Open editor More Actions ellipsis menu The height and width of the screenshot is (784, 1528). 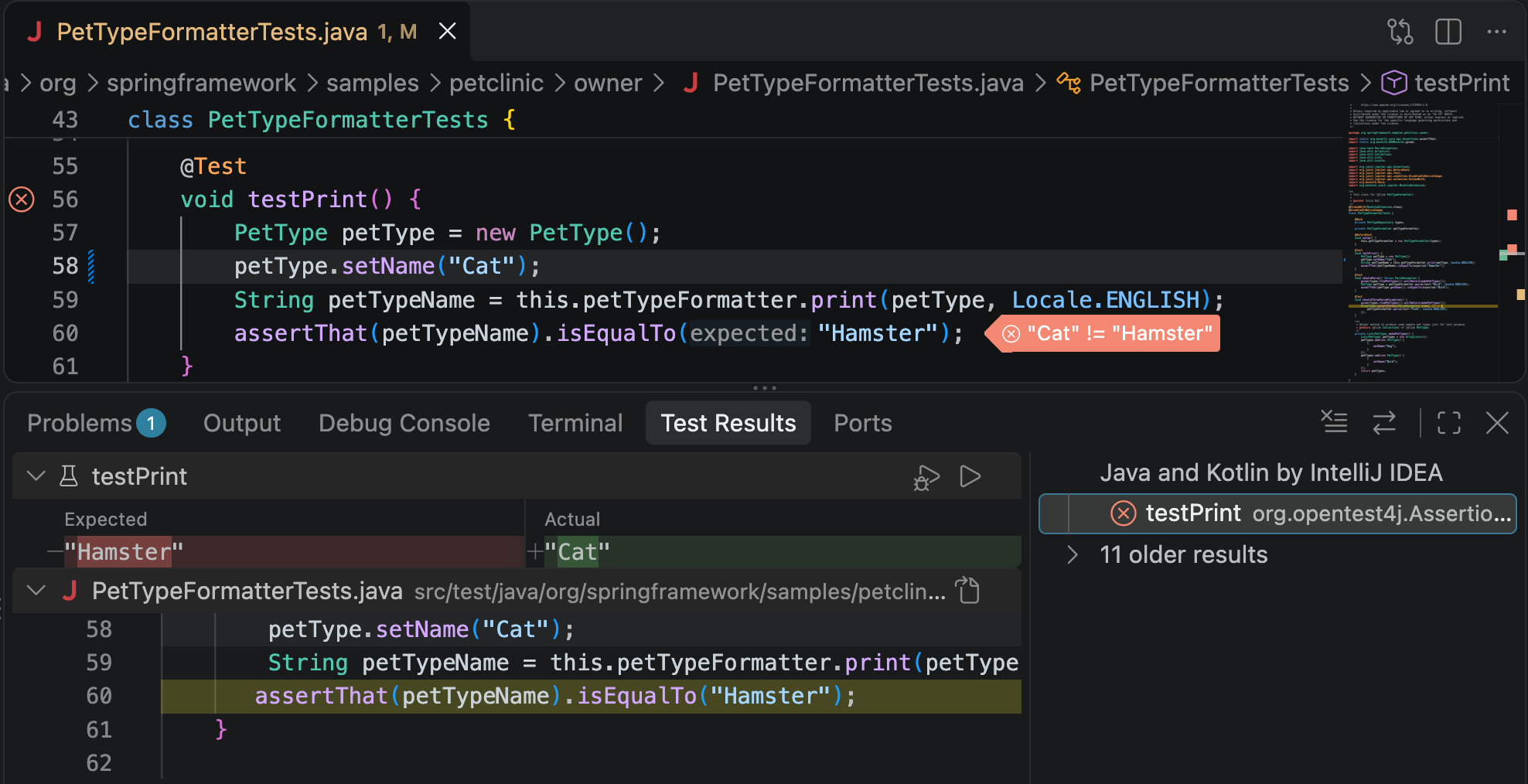[x=1497, y=32]
